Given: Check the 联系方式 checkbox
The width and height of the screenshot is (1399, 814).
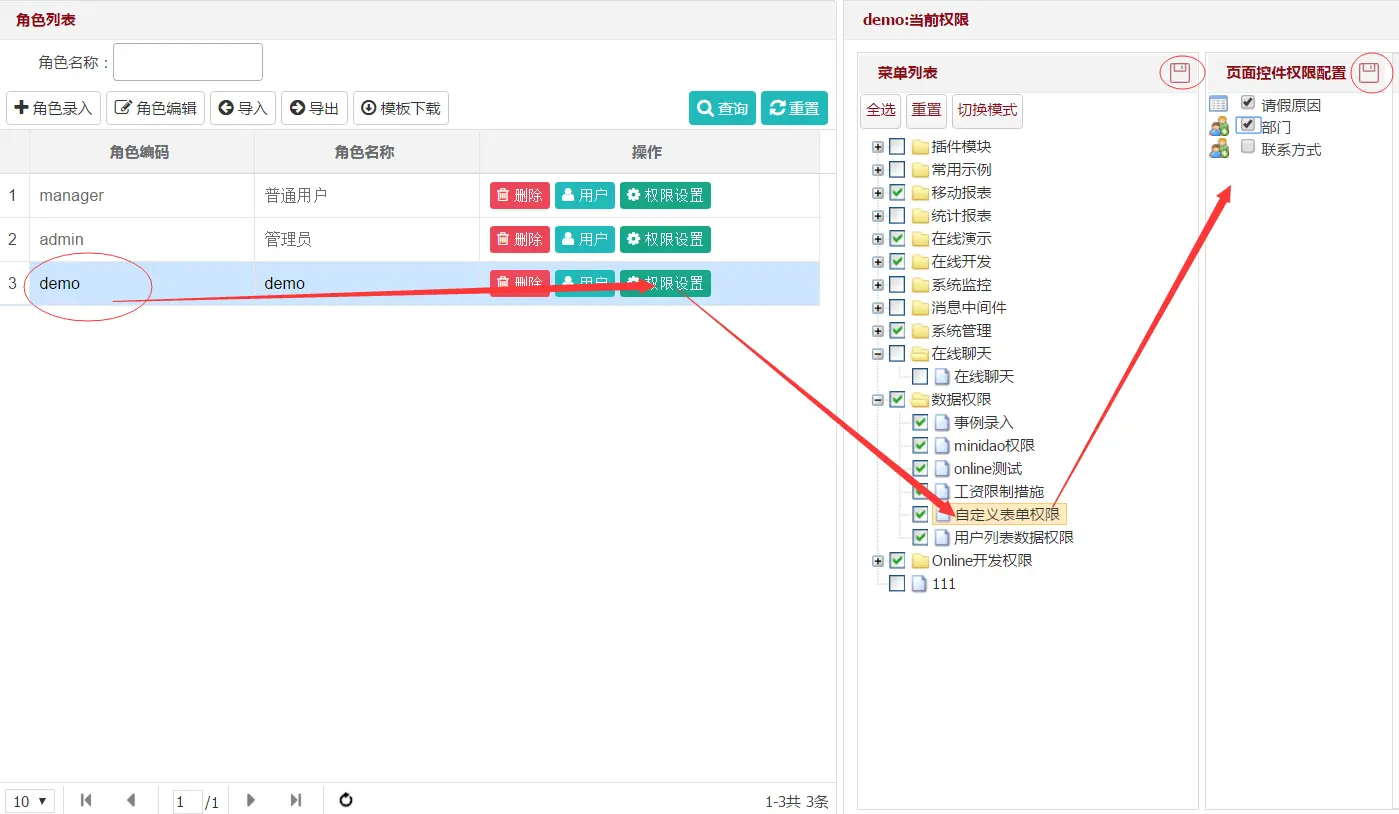Looking at the screenshot, I should (x=1248, y=146).
